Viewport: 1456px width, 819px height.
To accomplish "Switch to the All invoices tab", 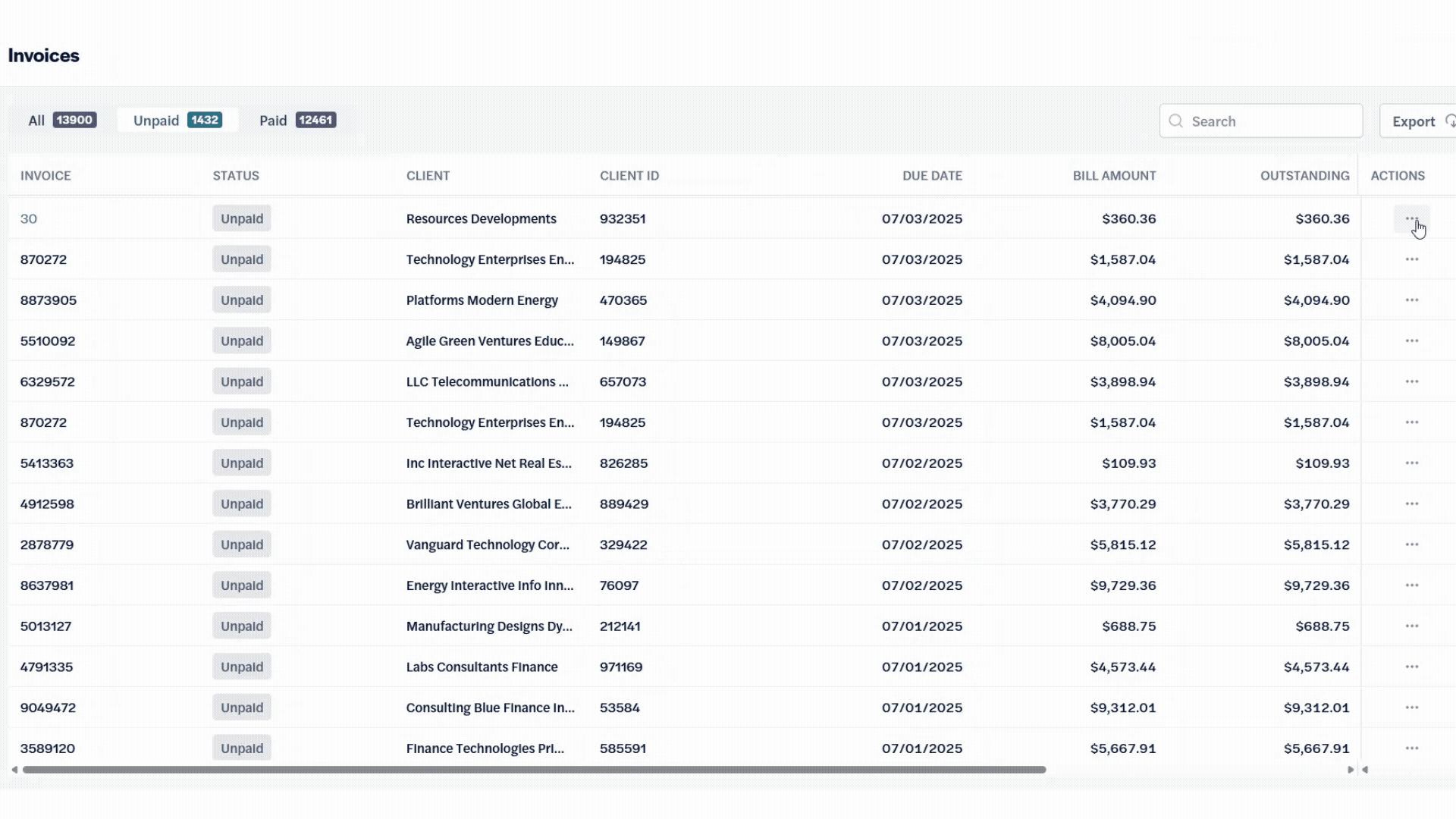I will click(62, 121).
